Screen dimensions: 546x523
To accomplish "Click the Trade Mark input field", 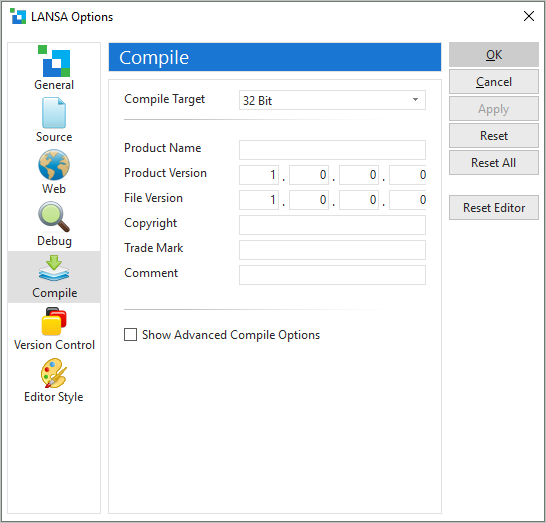I will [x=332, y=250].
